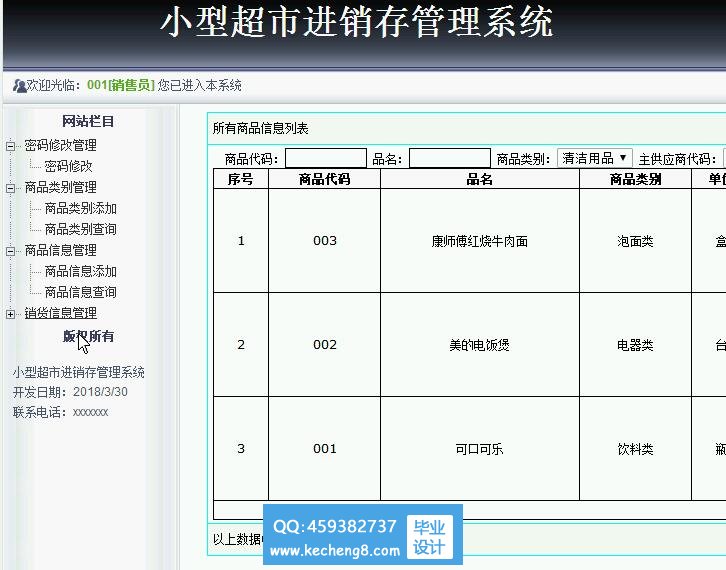Screen dimensions: 726x570
Task: Click the 商品代码 column header
Action: 325,179
